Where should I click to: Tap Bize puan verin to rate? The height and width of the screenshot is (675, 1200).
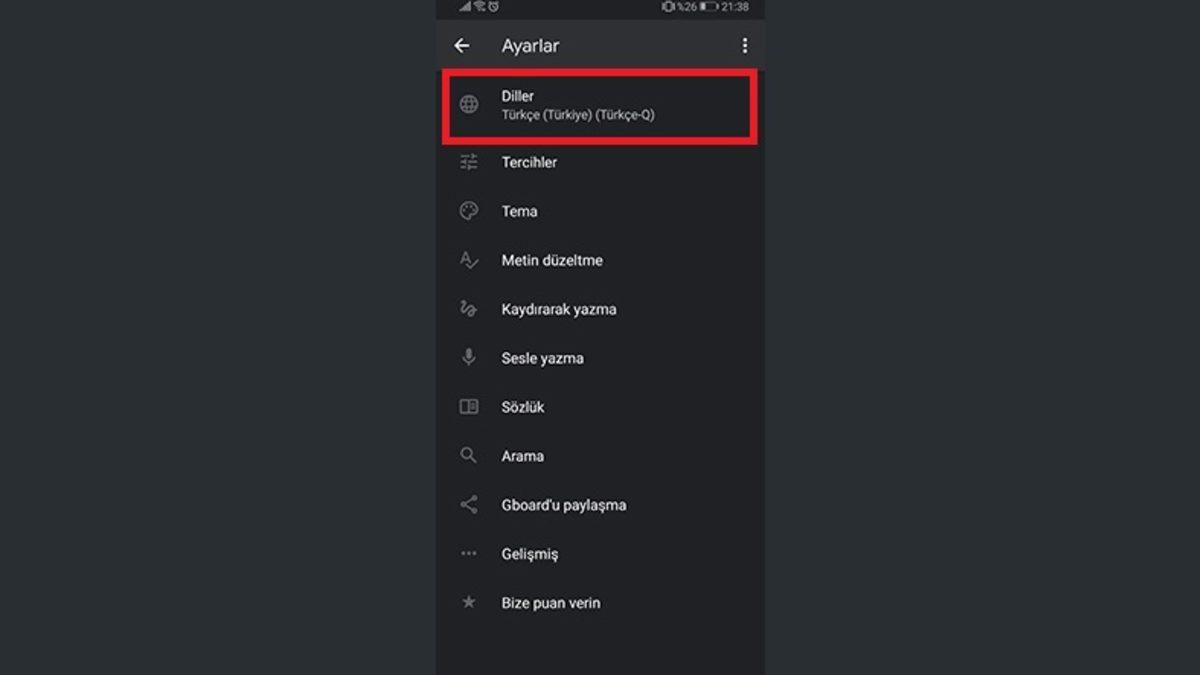(551, 603)
